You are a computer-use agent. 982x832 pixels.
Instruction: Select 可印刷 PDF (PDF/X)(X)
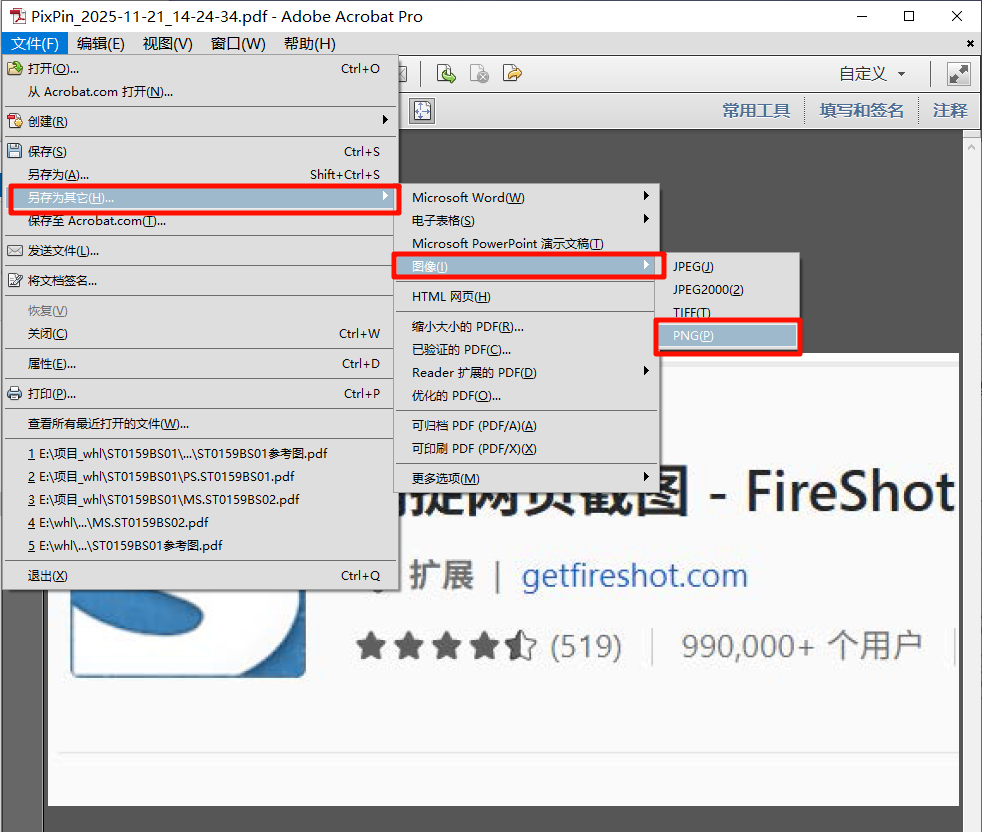(527, 449)
